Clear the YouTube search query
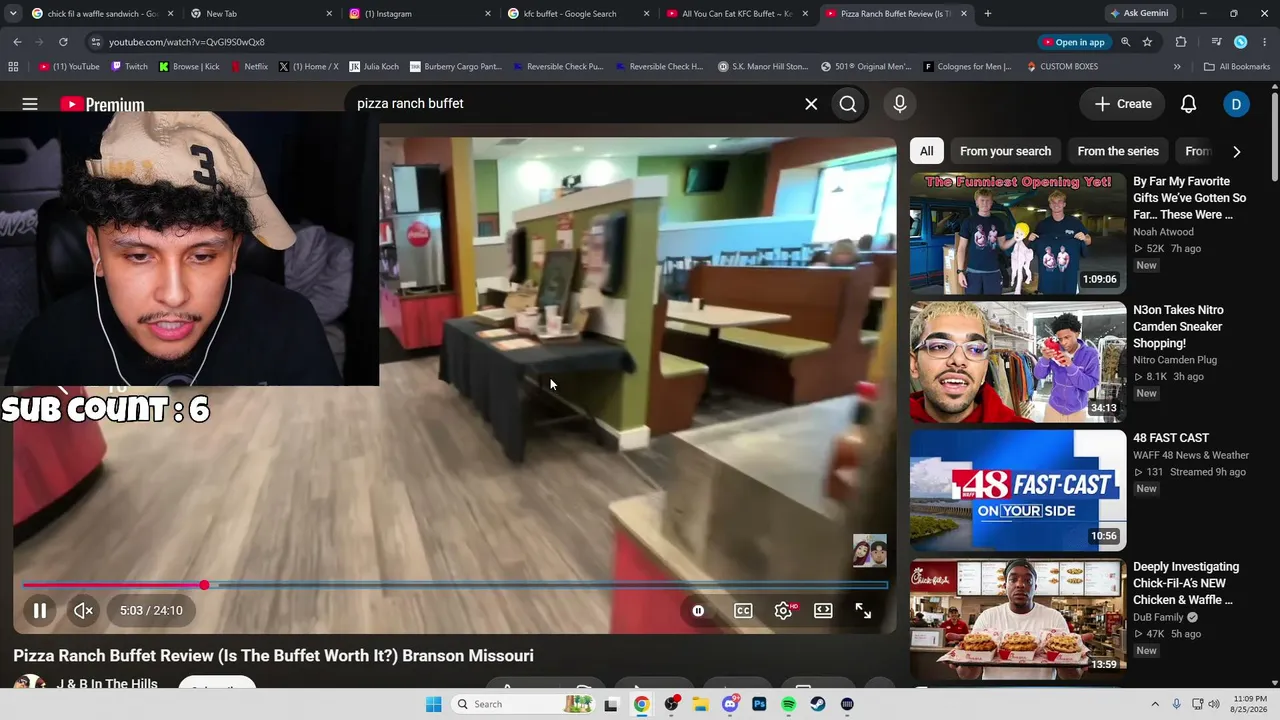Viewport: 1280px width, 720px height. pos(811,104)
